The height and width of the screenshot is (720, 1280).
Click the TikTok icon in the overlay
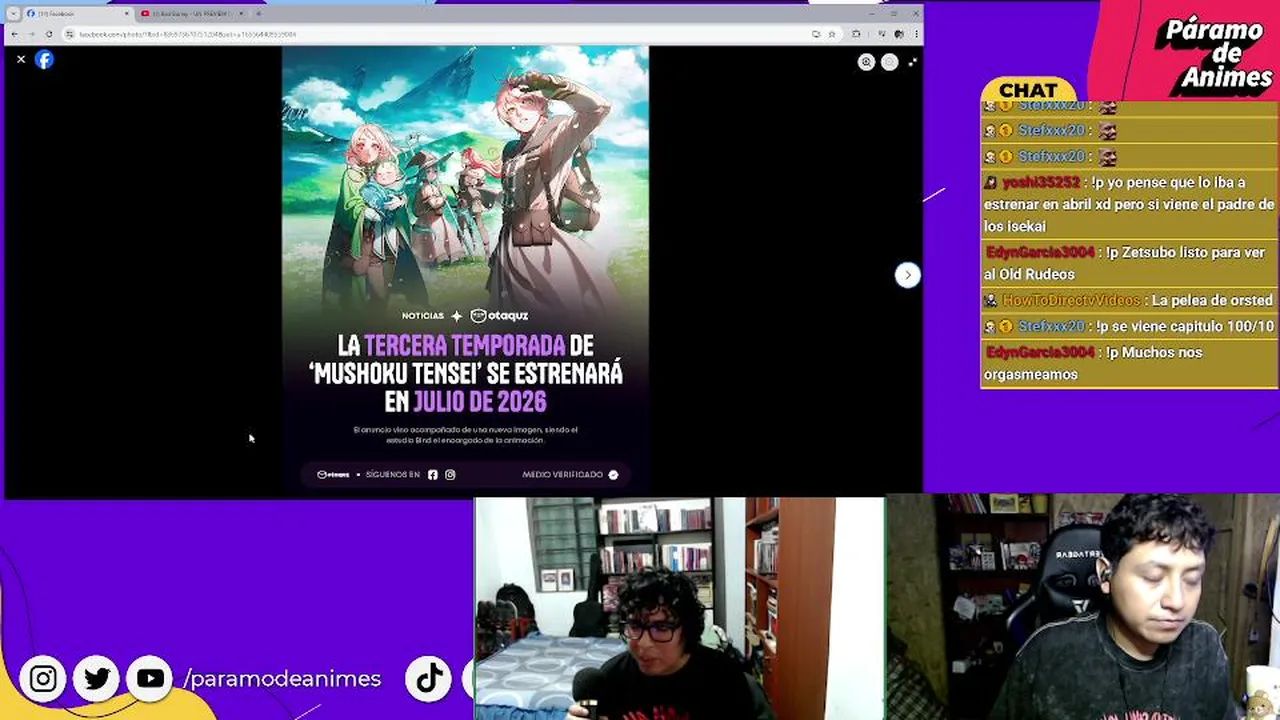click(x=429, y=679)
